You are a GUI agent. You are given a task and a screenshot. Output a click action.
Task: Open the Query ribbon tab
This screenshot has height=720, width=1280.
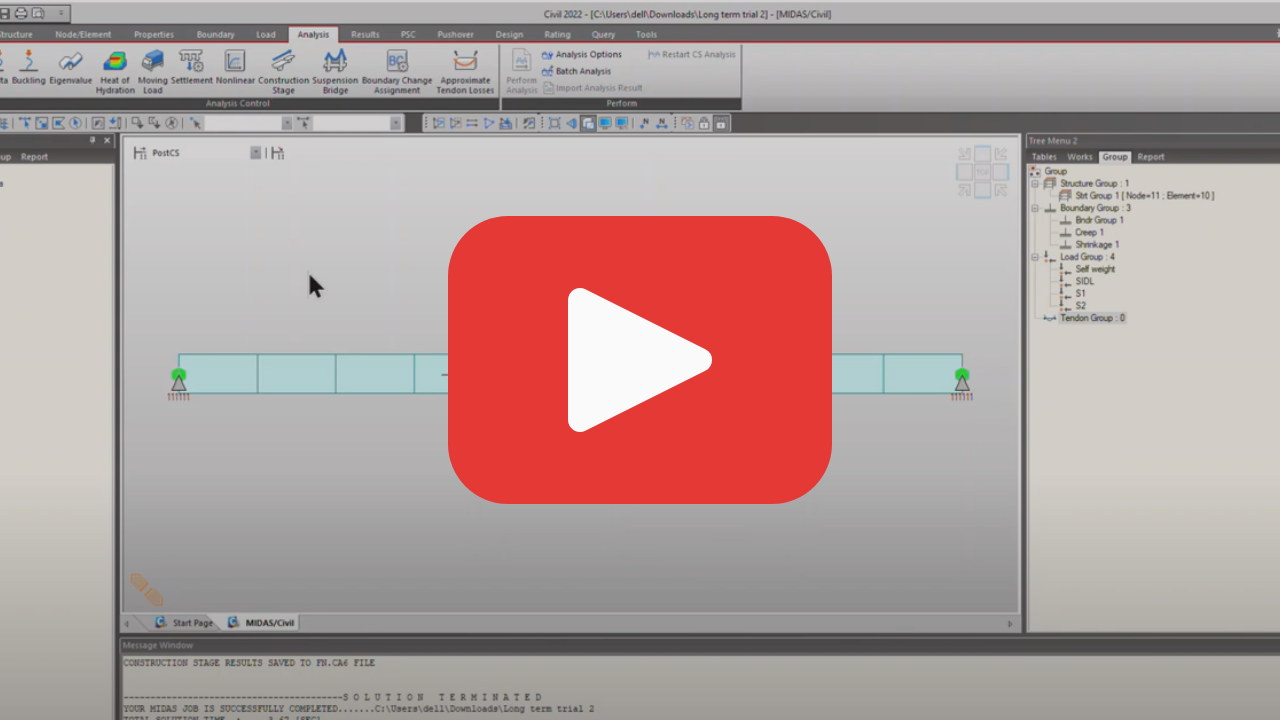[x=603, y=34]
